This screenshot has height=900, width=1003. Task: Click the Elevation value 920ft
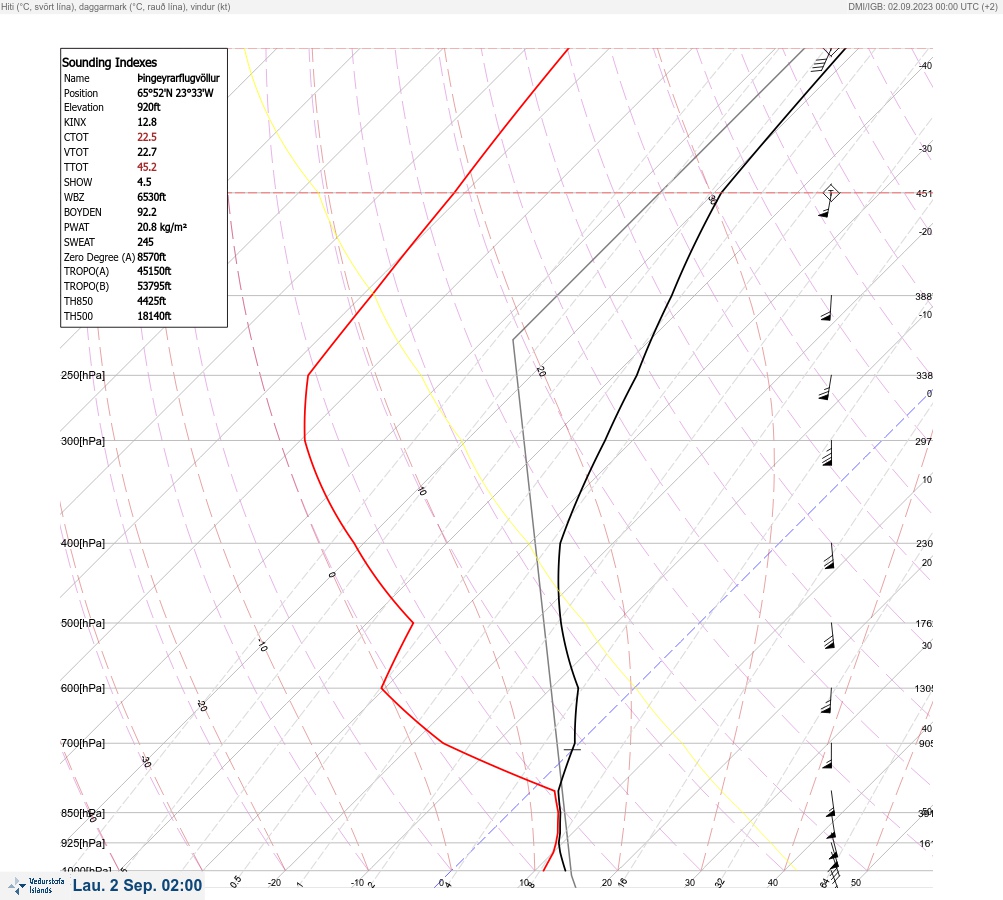(x=149, y=107)
